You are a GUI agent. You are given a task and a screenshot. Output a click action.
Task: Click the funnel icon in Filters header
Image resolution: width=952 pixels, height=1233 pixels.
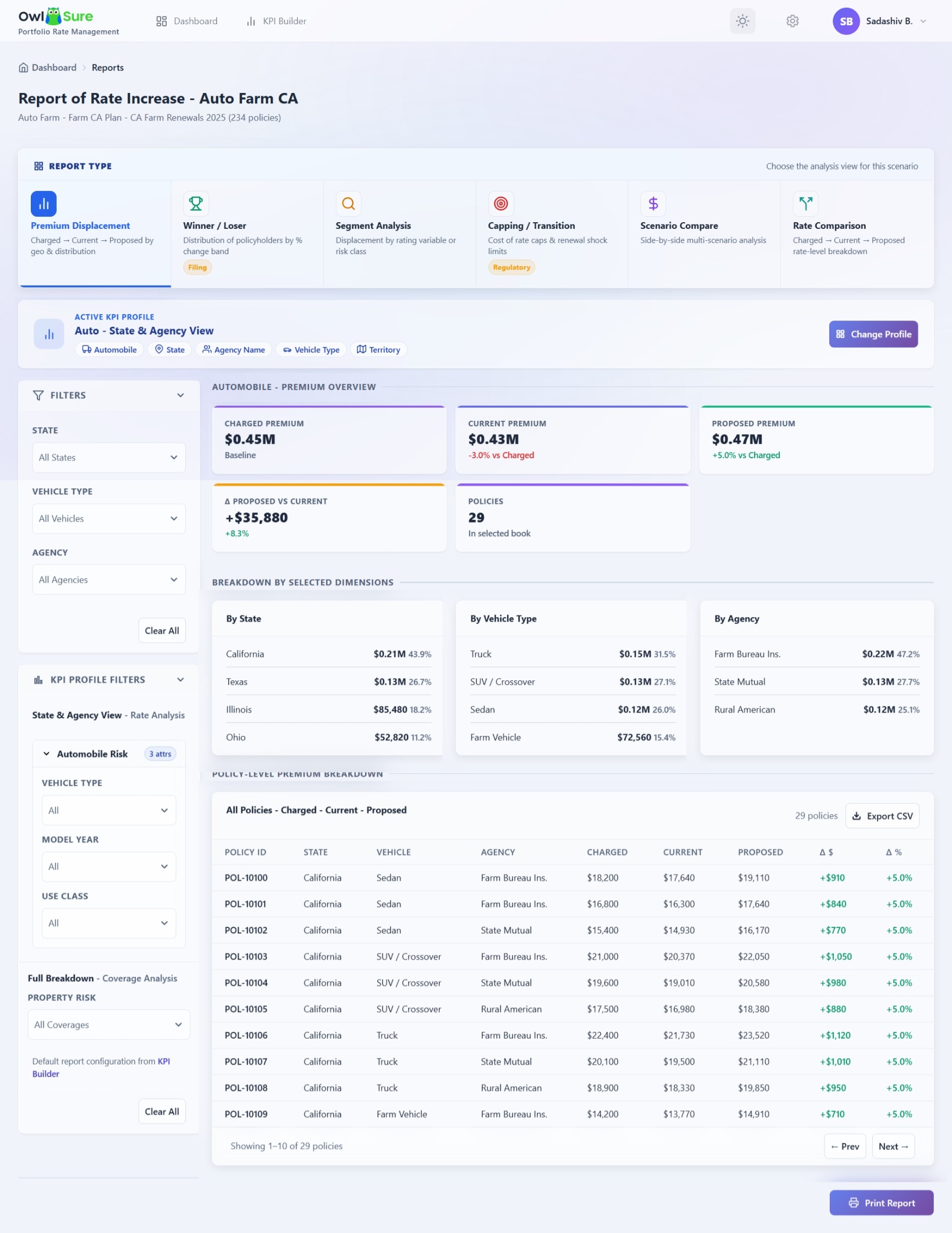pos(38,395)
